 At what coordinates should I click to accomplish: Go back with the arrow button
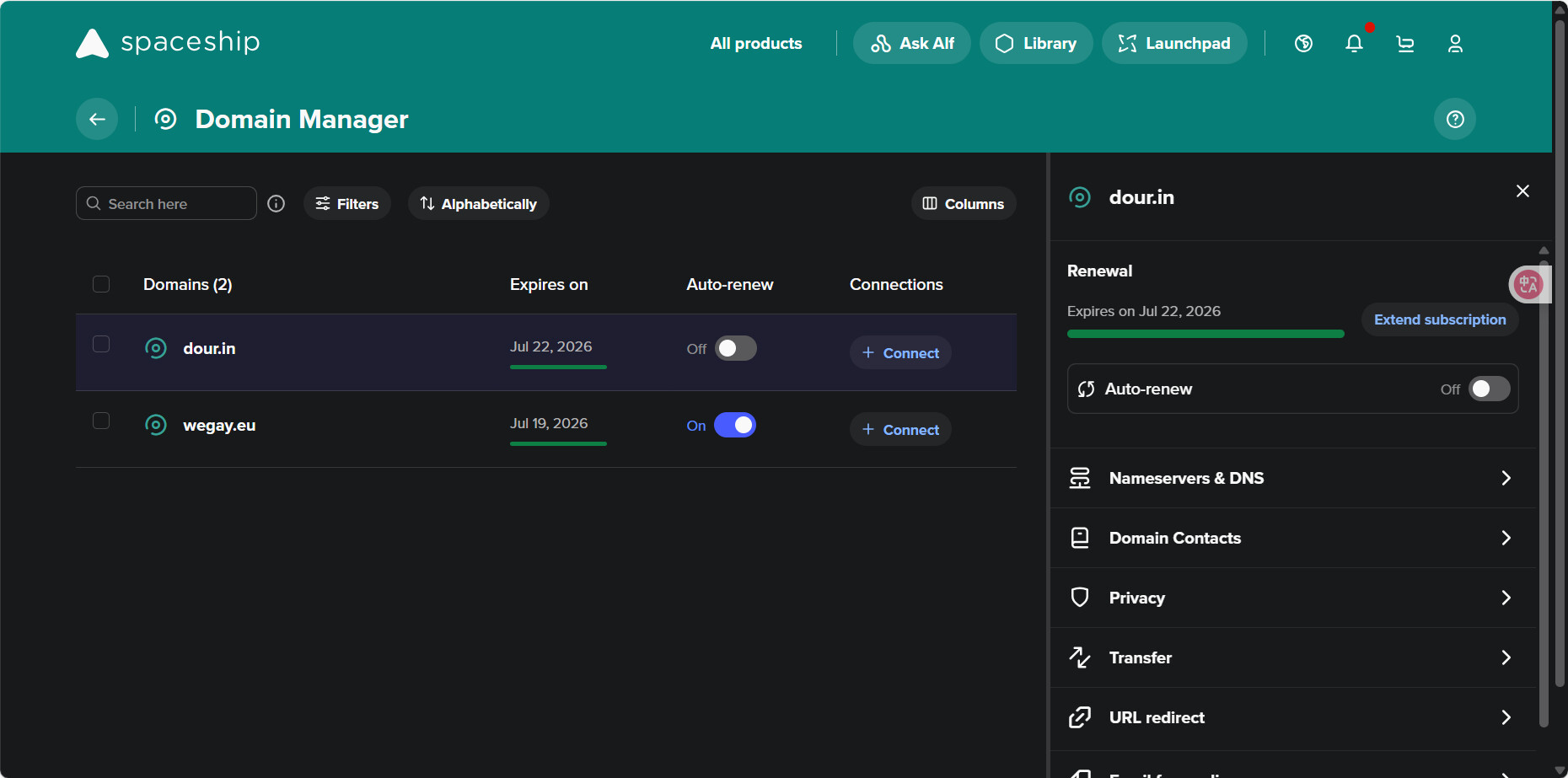click(x=97, y=119)
